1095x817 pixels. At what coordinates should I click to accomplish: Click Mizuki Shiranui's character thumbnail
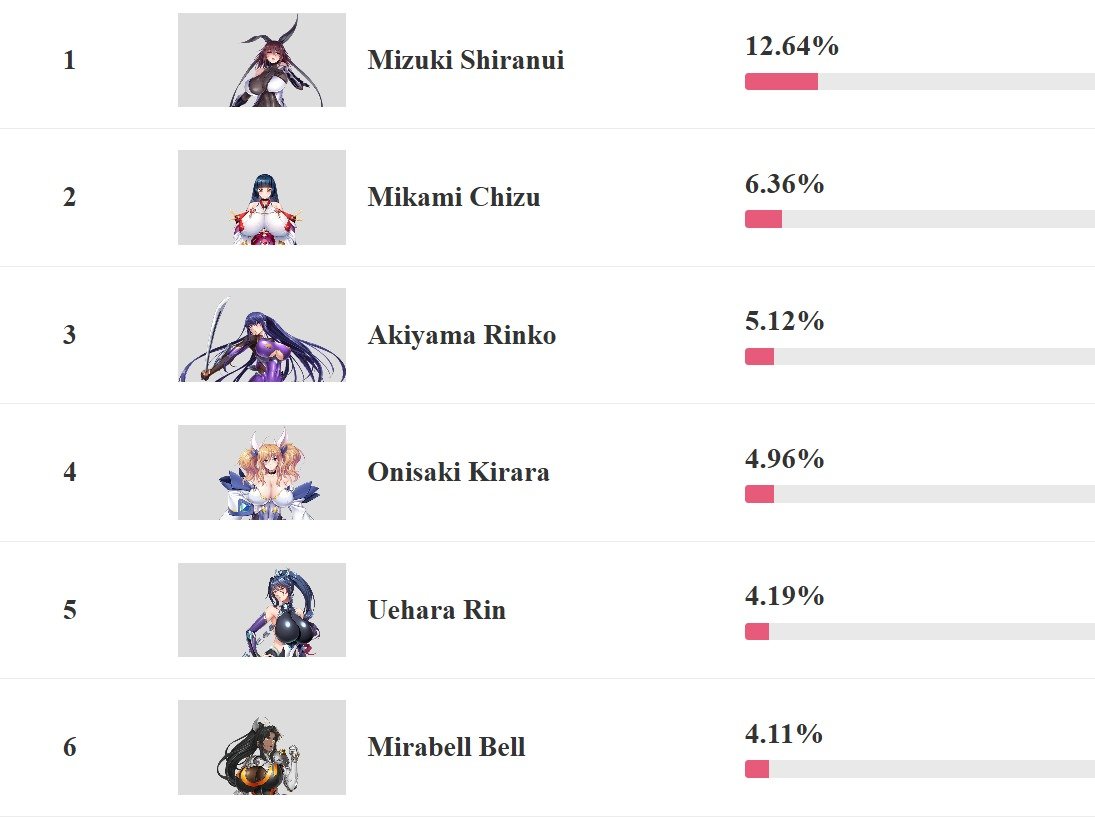[x=262, y=60]
